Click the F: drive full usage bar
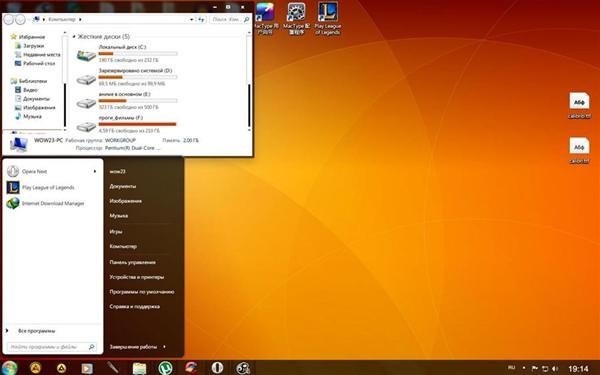 138,124
